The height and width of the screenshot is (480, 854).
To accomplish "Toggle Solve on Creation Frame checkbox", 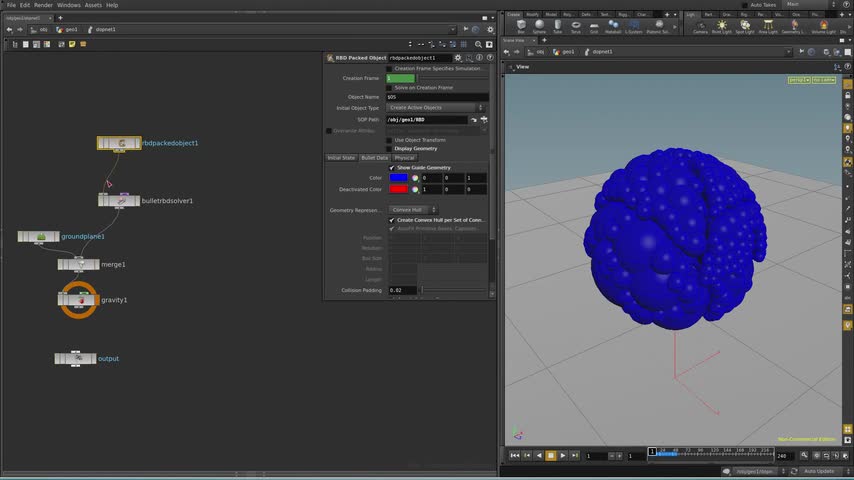I will (390, 87).
